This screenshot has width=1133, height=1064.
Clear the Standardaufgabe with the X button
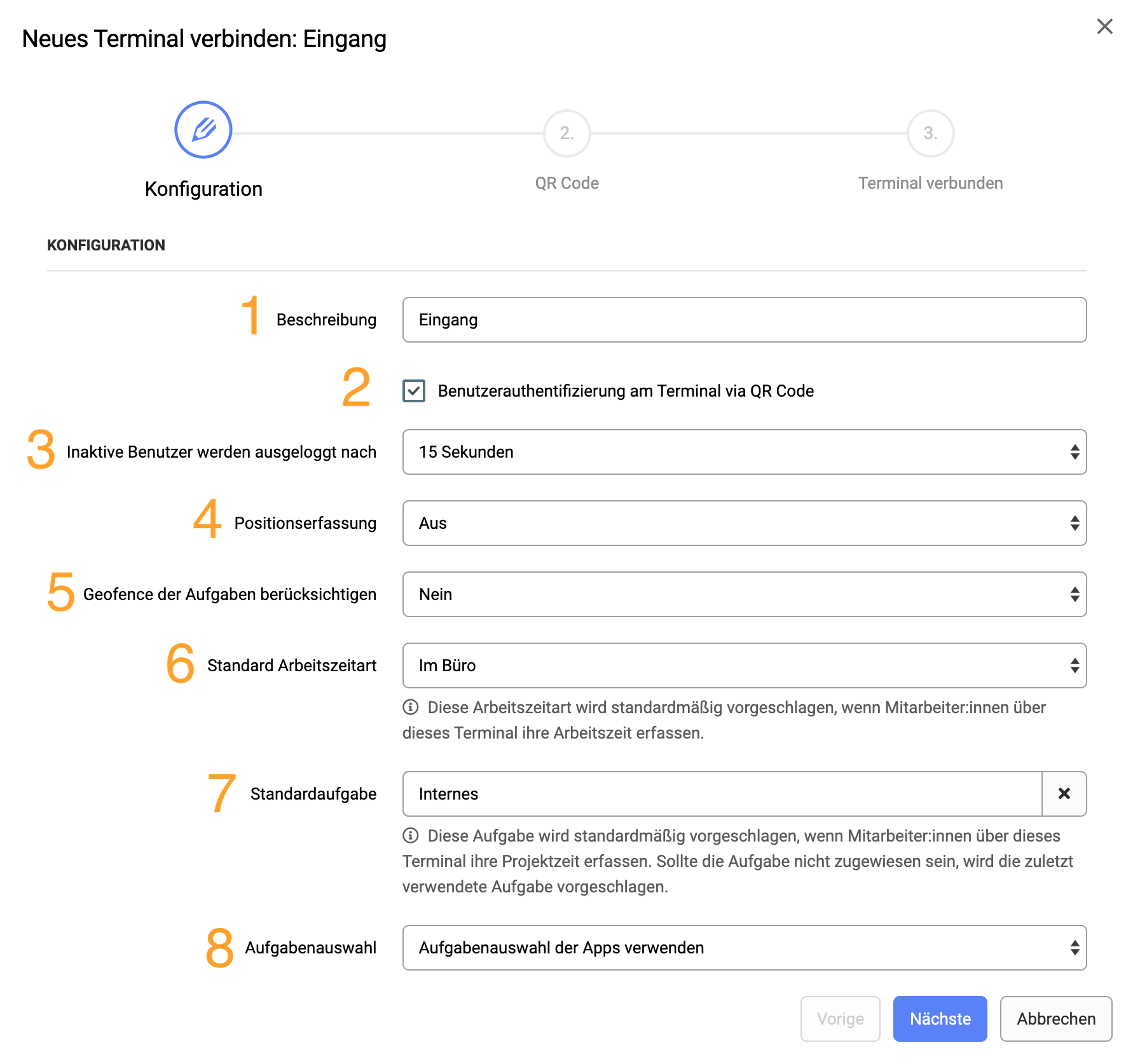[1064, 794]
